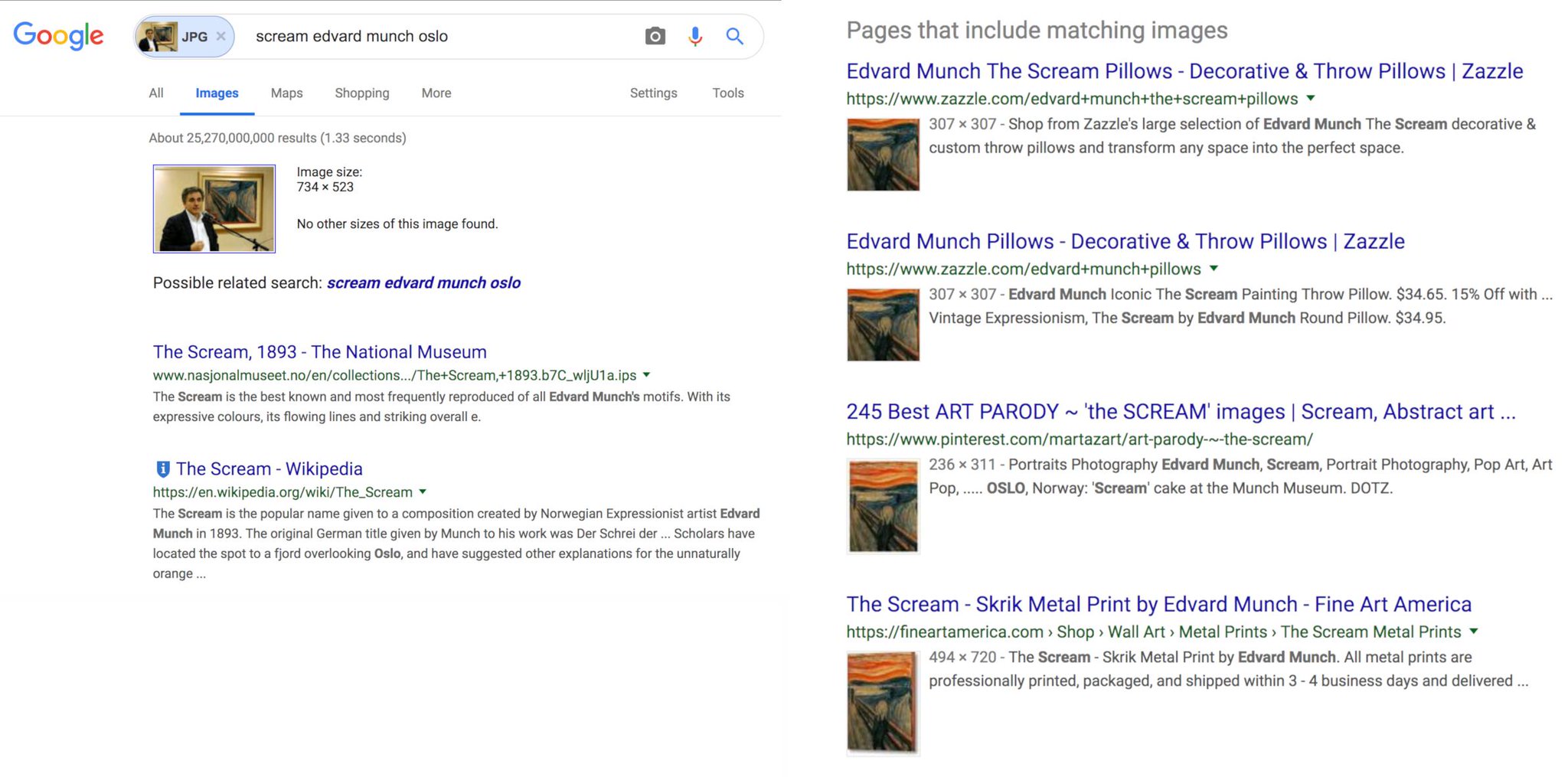
Task: Click thumbnail of the Pinterest Art Parody result
Action: (883, 505)
